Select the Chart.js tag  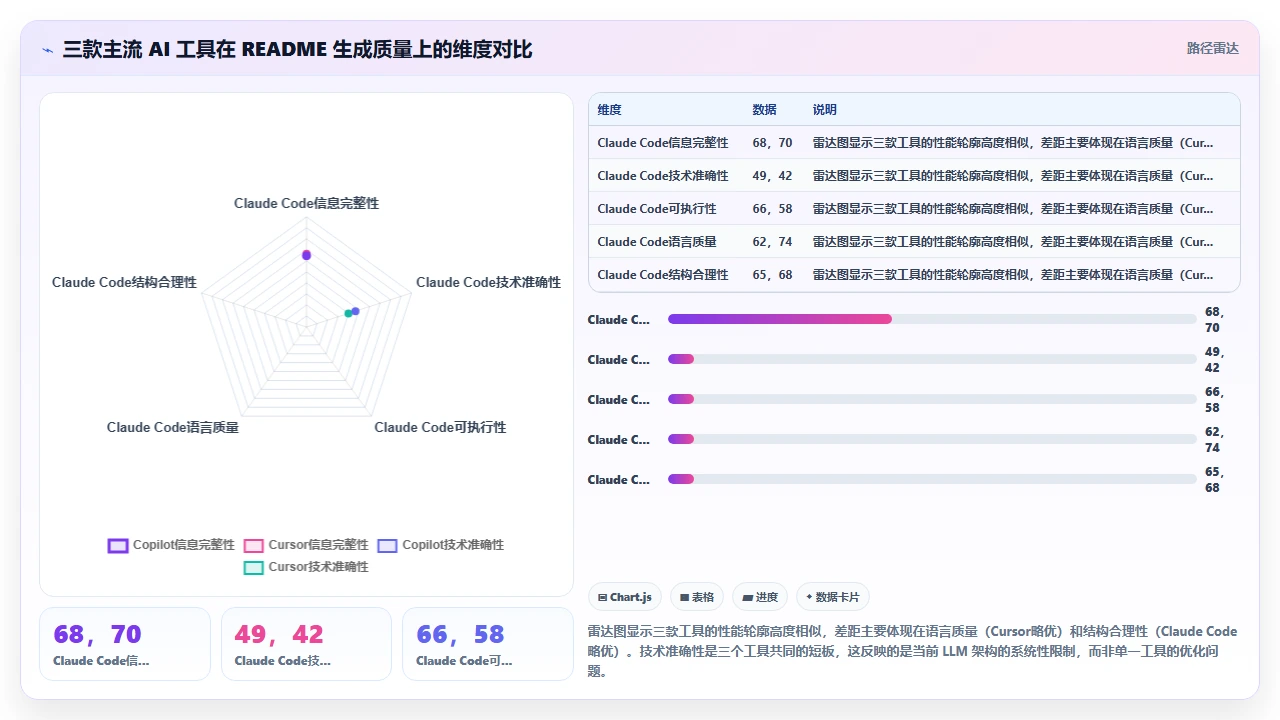[624, 597]
